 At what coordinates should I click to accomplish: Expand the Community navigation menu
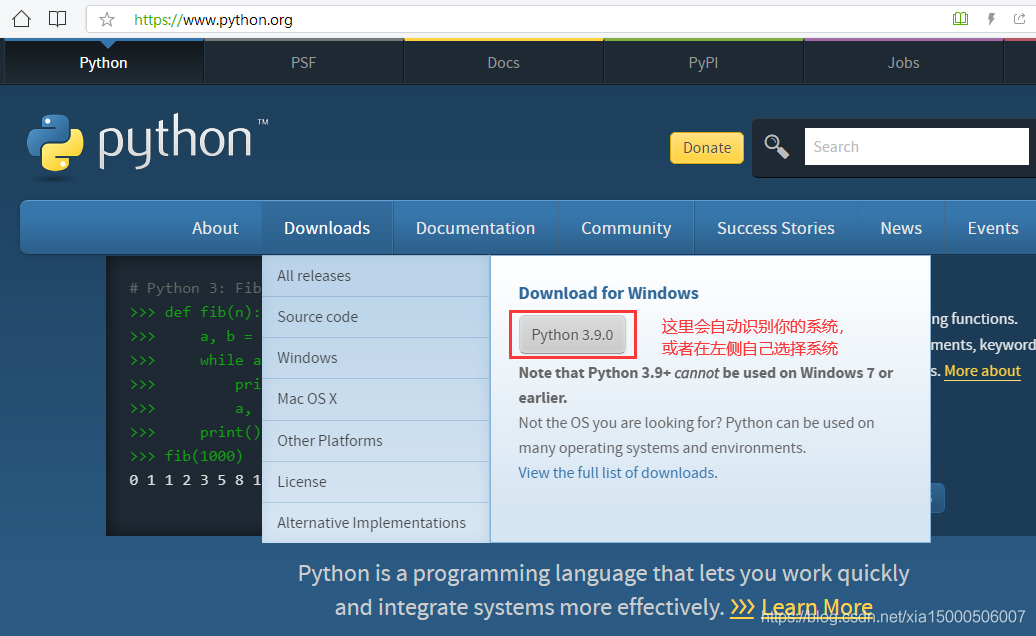click(x=626, y=228)
